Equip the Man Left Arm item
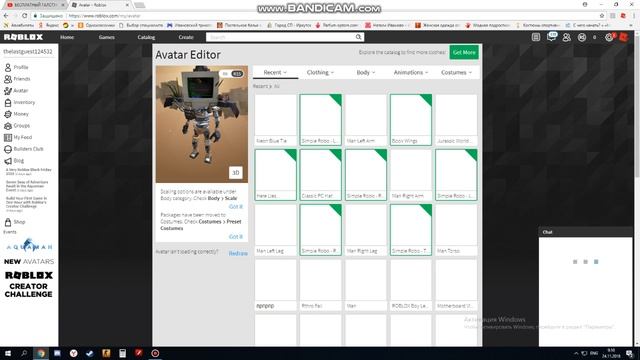Image resolution: width=640 pixels, height=360 pixels. pyautogui.click(x=366, y=120)
